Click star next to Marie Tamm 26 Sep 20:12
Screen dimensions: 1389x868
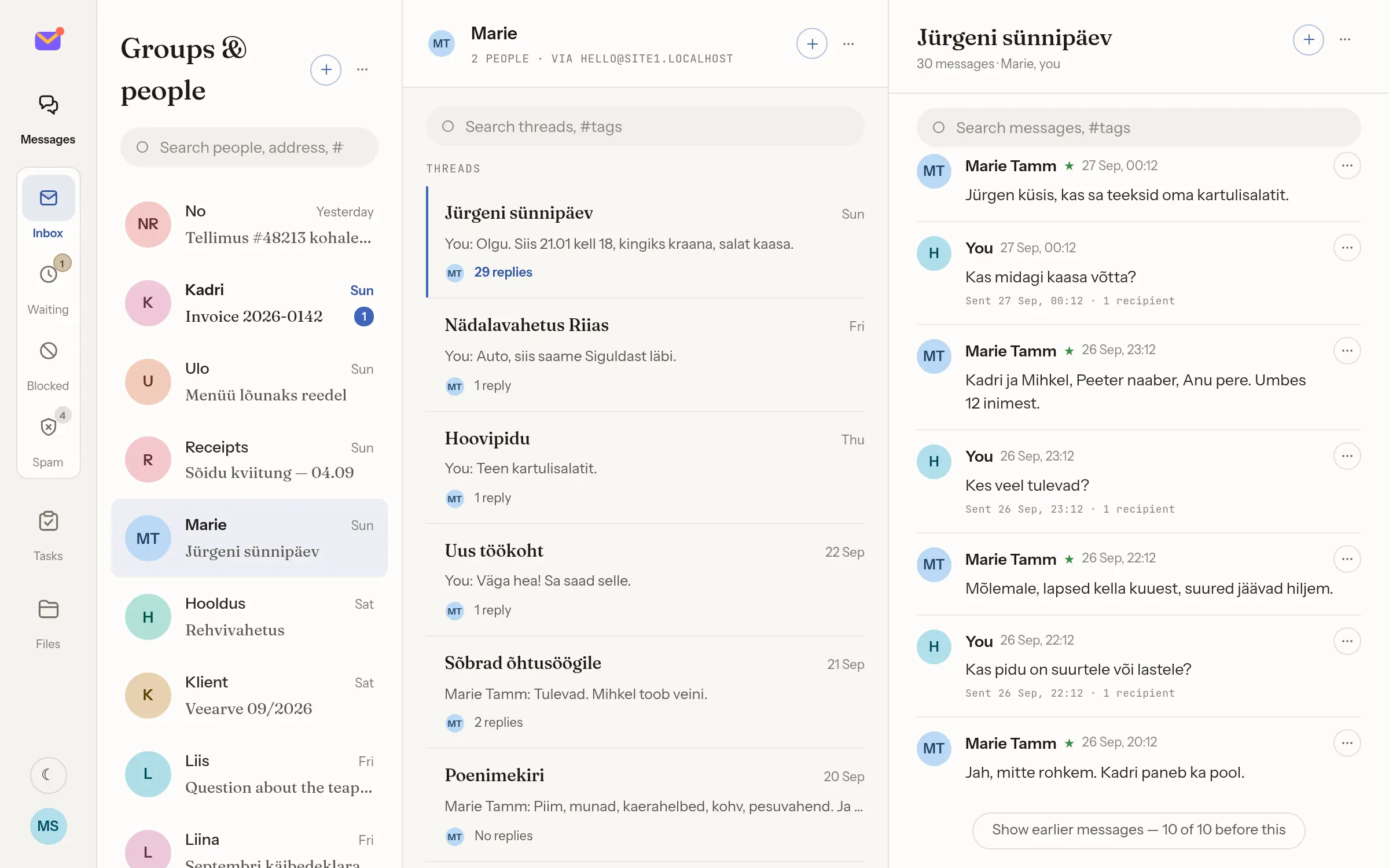click(x=1070, y=744)
